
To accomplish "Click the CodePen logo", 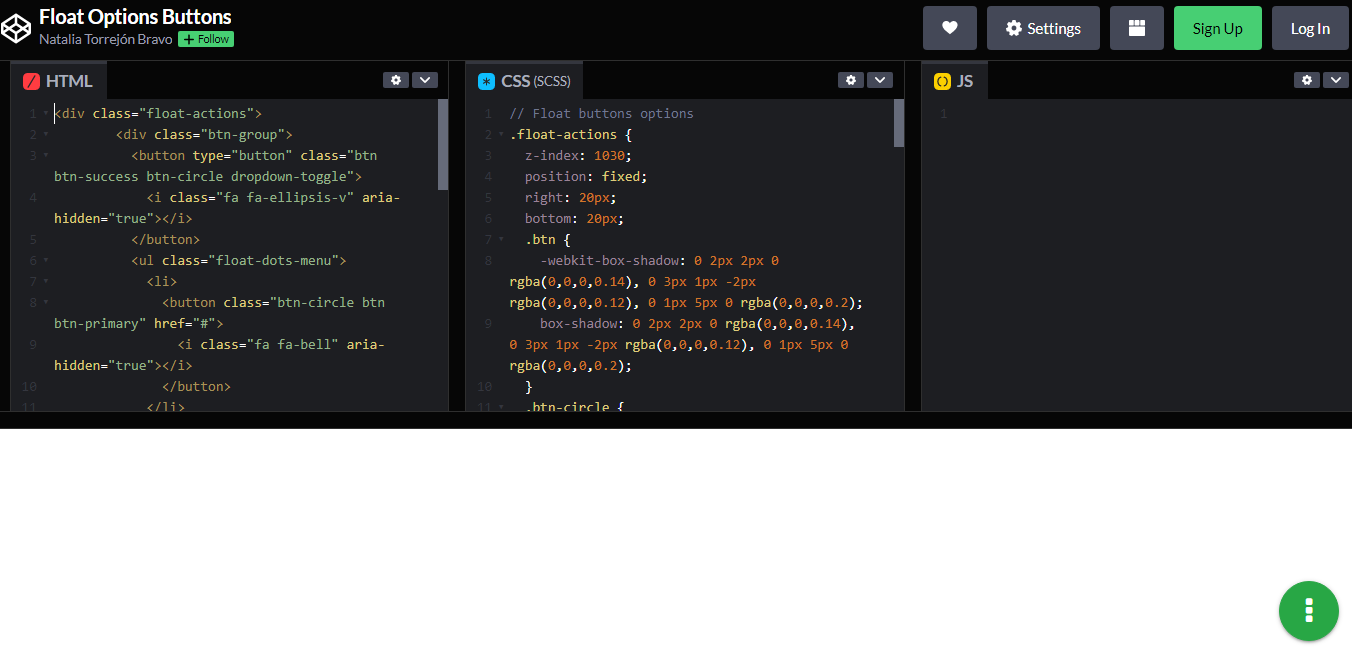I will pyautogui.click(x=16, y=27).
